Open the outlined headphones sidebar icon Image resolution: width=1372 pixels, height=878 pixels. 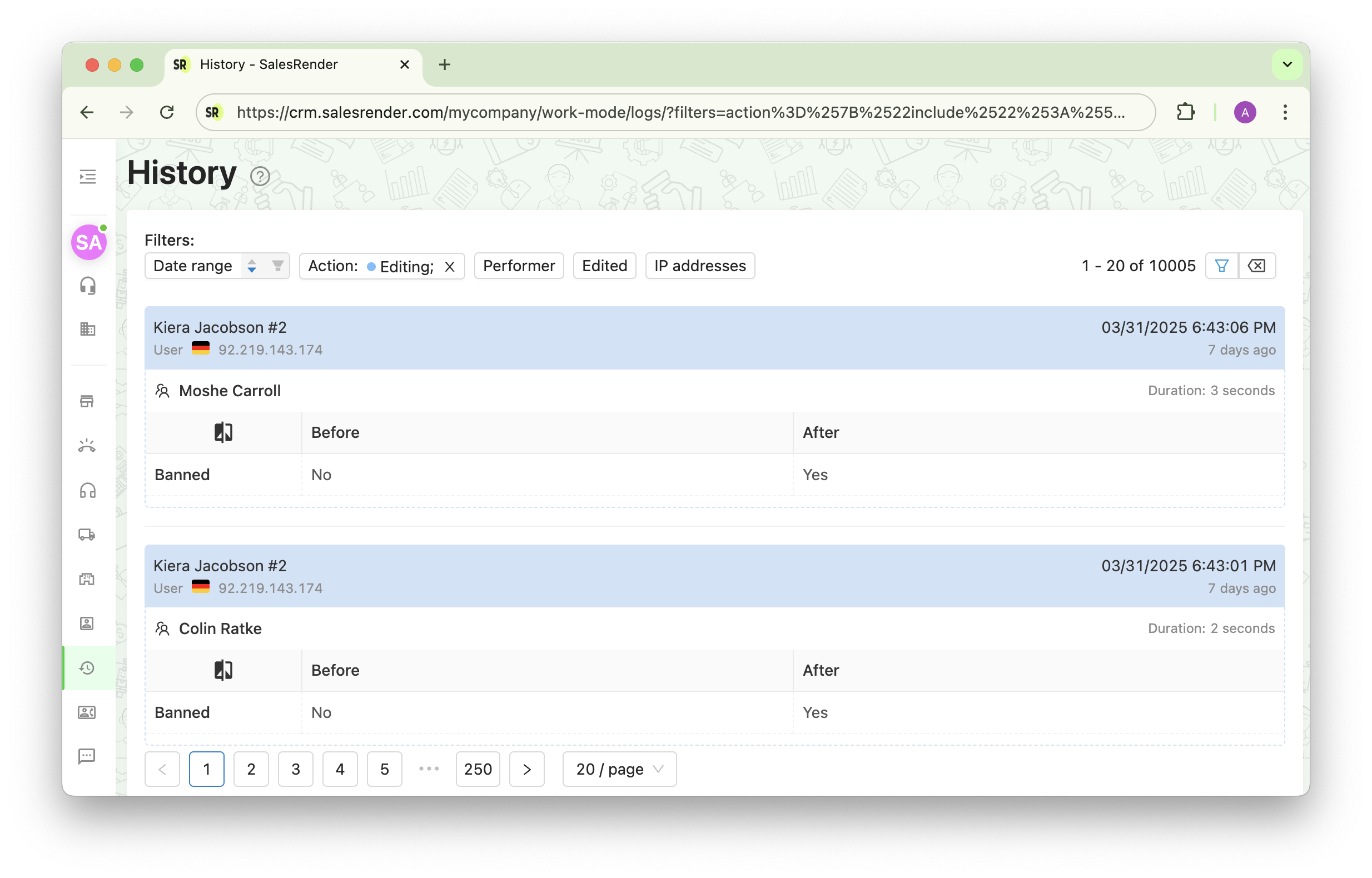point(87,490)
